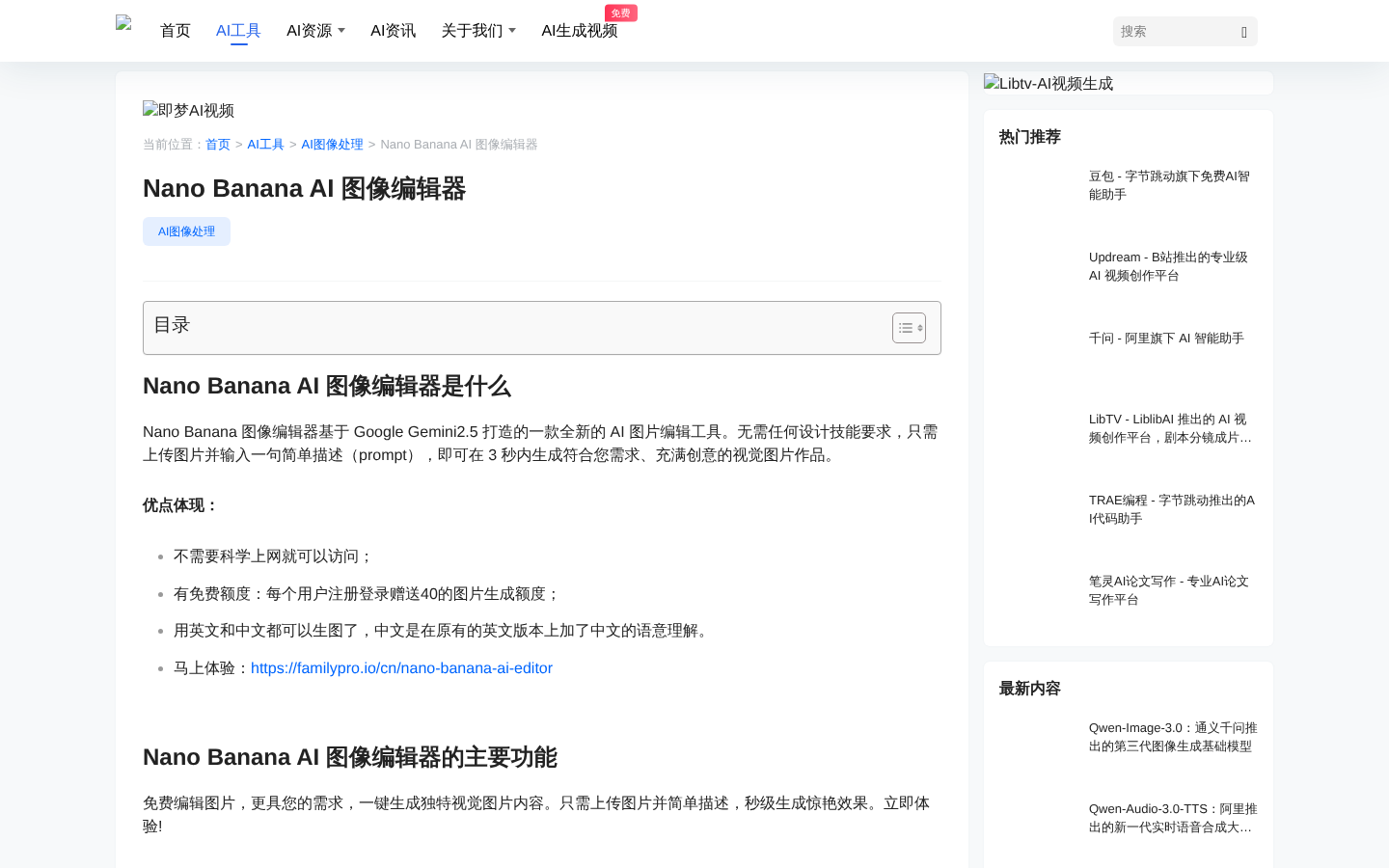Click the 热门推荐 sidebar heading
The width and height of the screenshot is (1389, 868).
tap(1030, 137)
